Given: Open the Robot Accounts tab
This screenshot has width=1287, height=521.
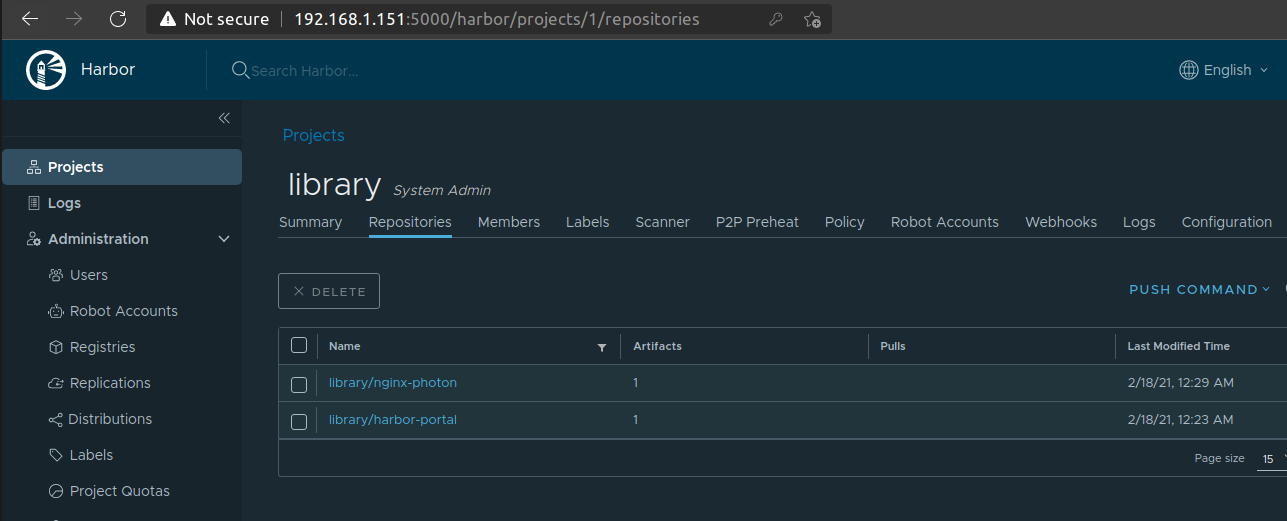Looking at the screenshot, I should coord(945,222).
